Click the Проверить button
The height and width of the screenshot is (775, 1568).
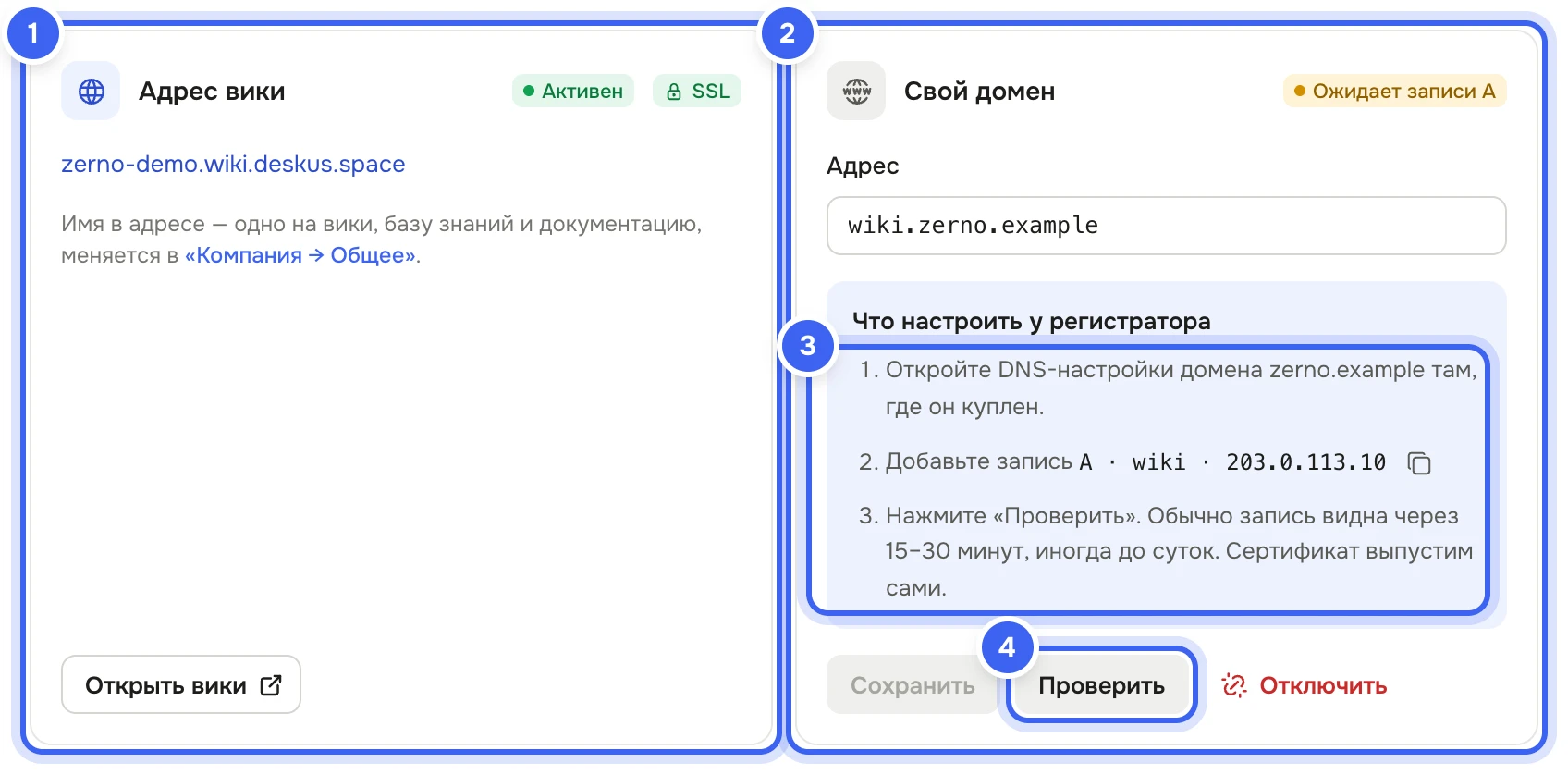(1101, 685)
